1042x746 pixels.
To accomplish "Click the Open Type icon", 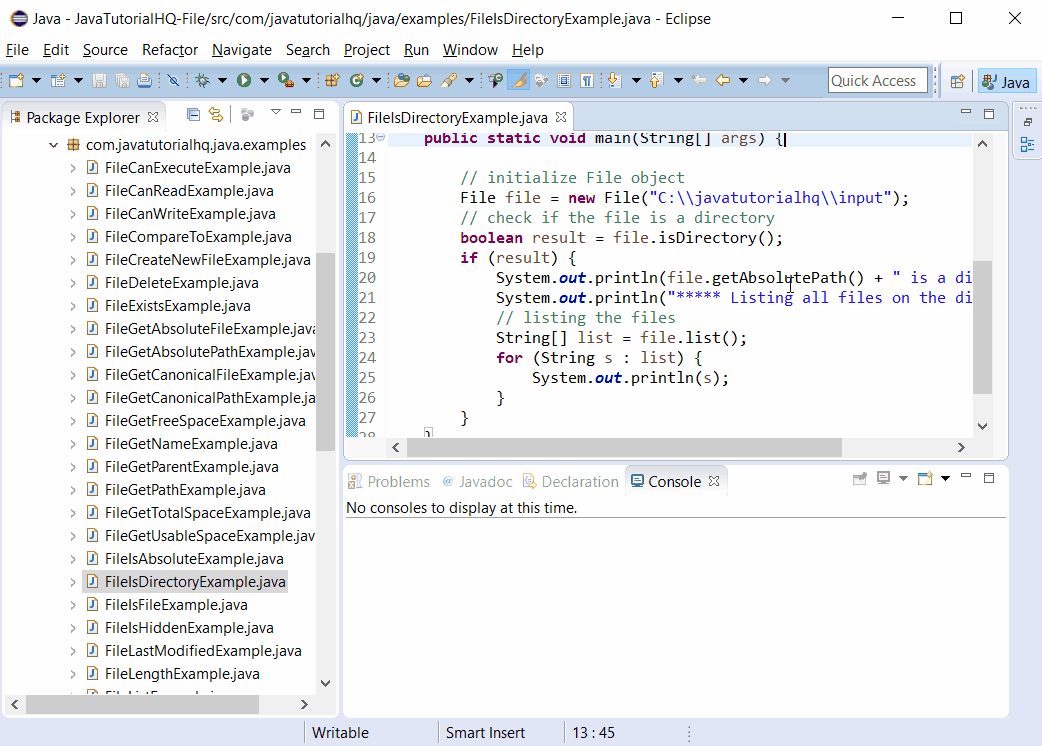I will click(401, 80).
